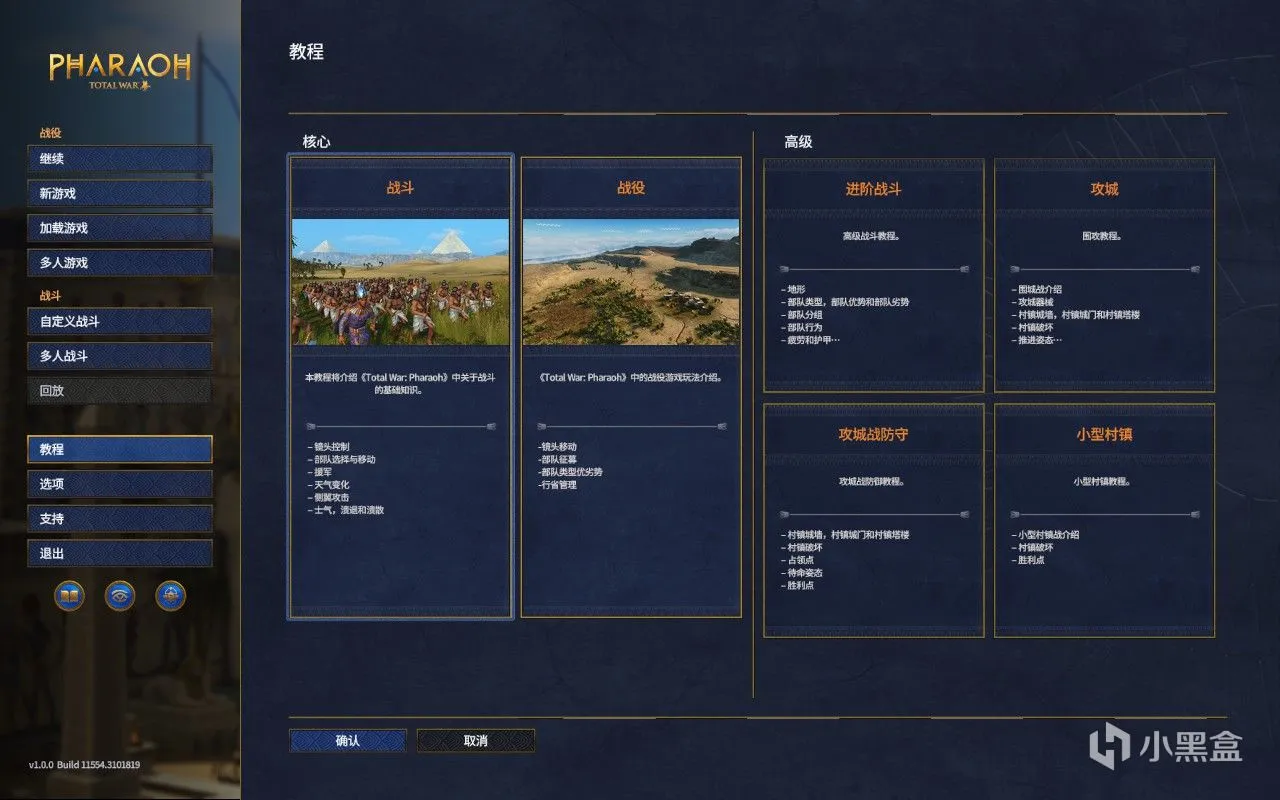This screenshot has width=1280, height=800.
Task: Click the 小型村镇战介绍 bullet line
Action: point(1045,535)
